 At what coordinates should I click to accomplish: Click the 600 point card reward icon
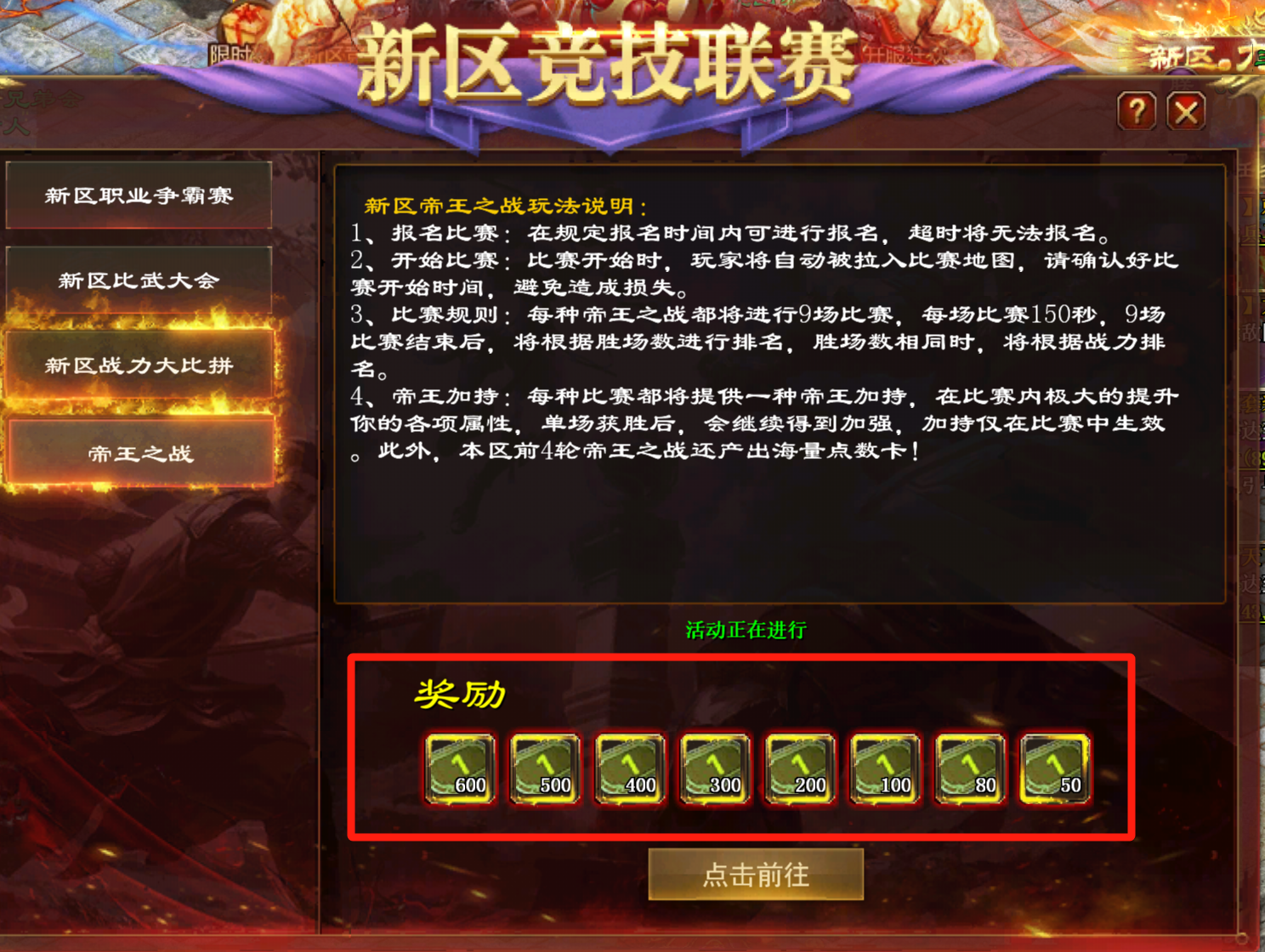click(x=460, y=768)
